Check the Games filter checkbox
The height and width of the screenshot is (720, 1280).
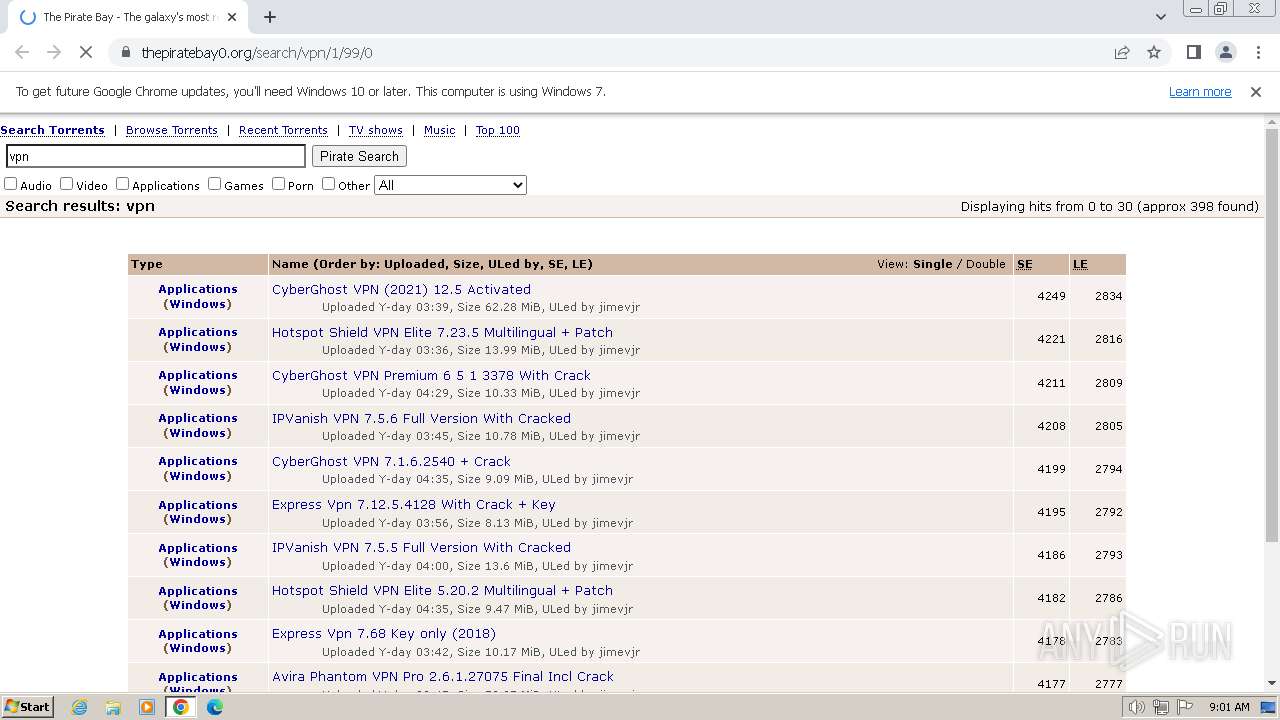pyautogui.click(x=215, y=184)
